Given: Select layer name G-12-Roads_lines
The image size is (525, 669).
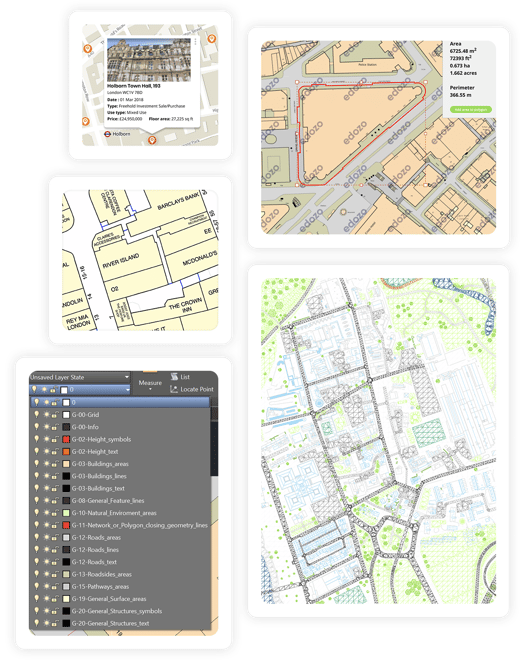Looking at the screenshot, I should (95, 550).
